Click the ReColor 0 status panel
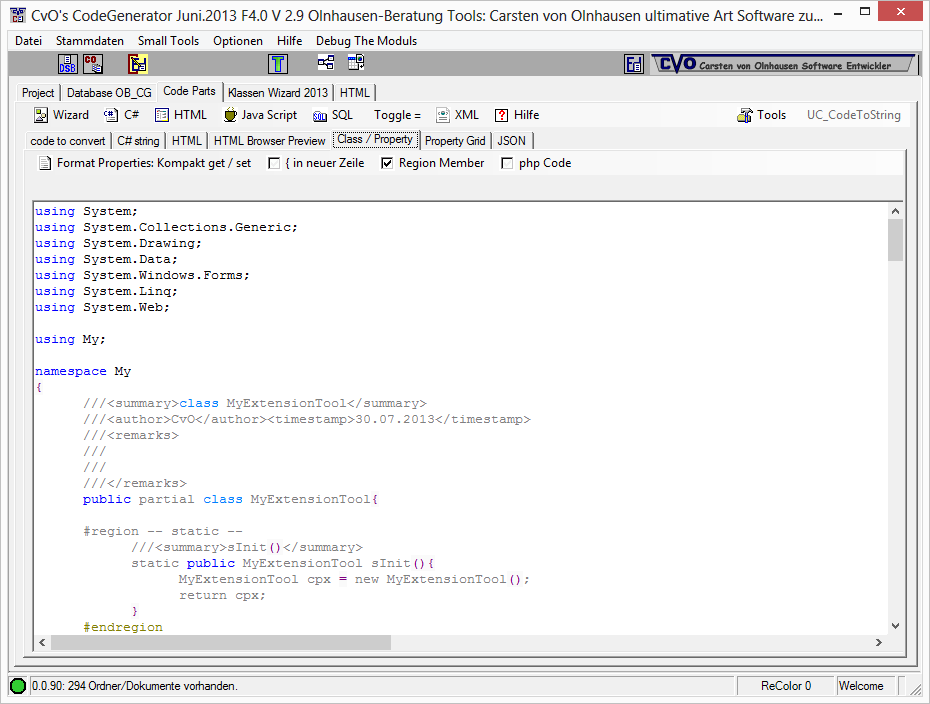 [x=786, y=686]
